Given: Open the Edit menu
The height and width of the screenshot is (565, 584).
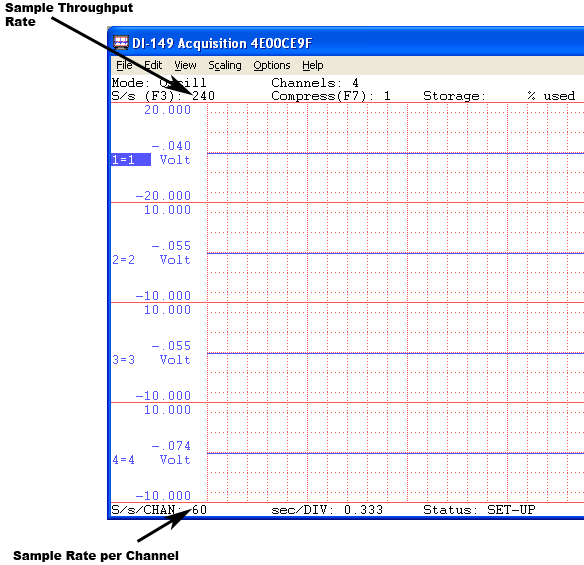Looking at the screenshot, I should pos(153,65).
